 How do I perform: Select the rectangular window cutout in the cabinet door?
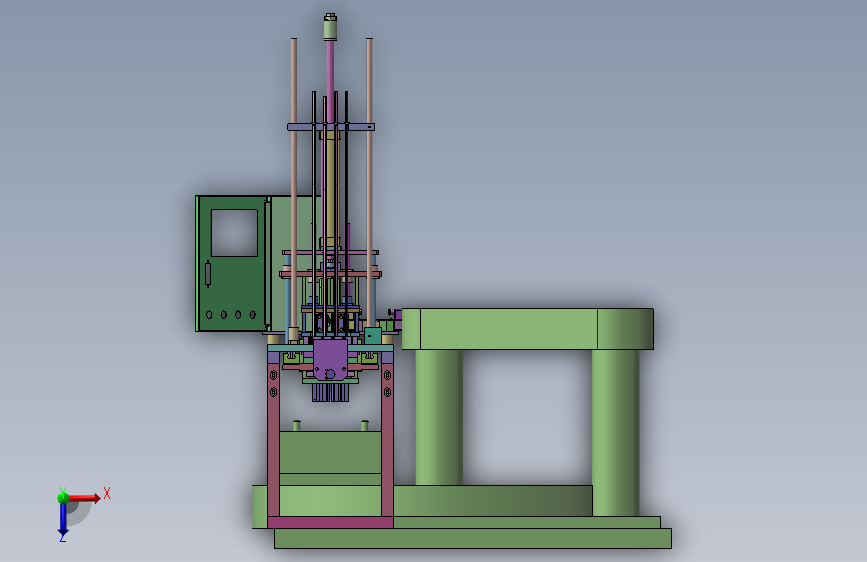pyautogui.click(x=234, y=232)
